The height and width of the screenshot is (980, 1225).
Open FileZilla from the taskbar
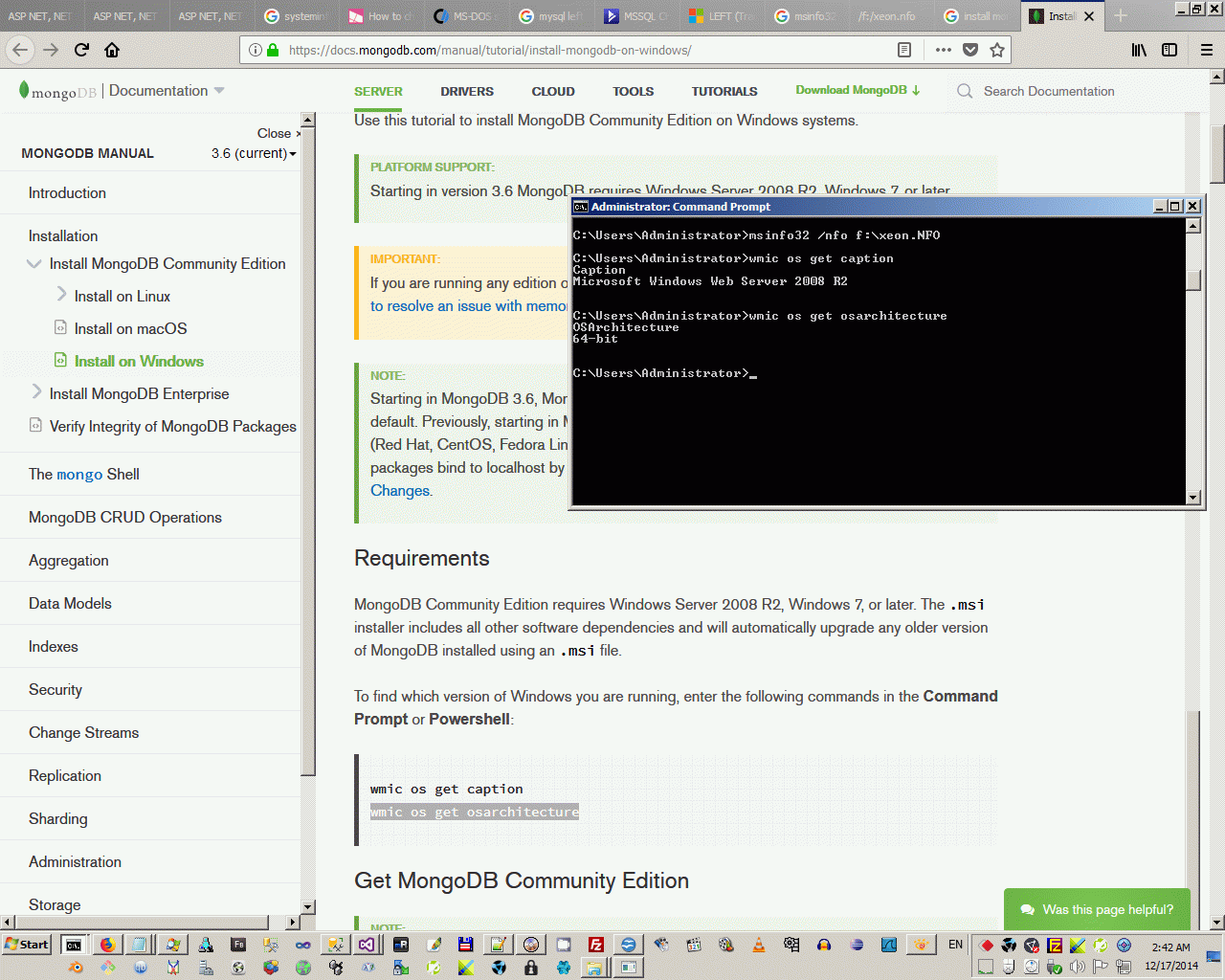coord(595,945)
